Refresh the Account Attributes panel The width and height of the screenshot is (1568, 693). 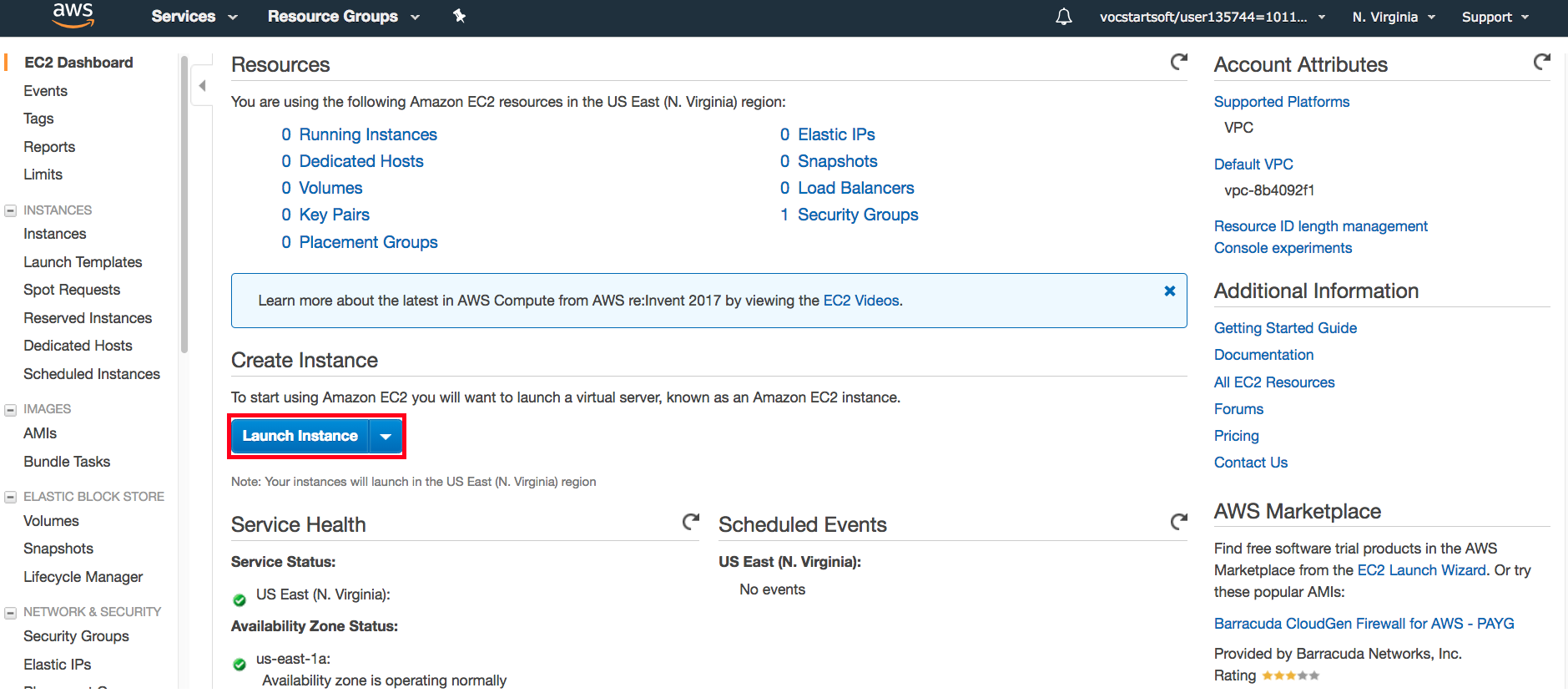1541,62
